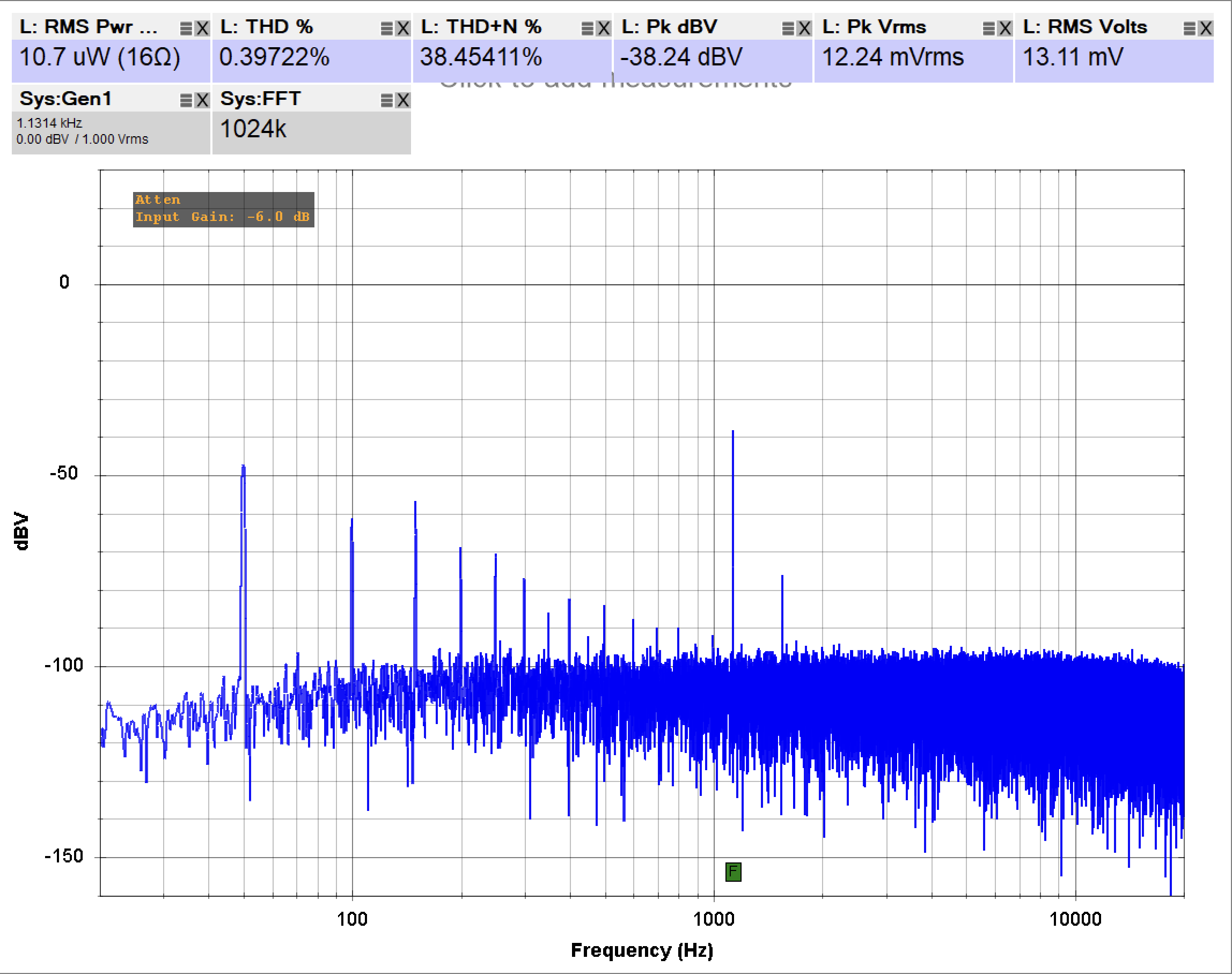Click the 1.1314 kHz generator frequency
This screenshot has width=1232, height=974.
click(49, 123)
